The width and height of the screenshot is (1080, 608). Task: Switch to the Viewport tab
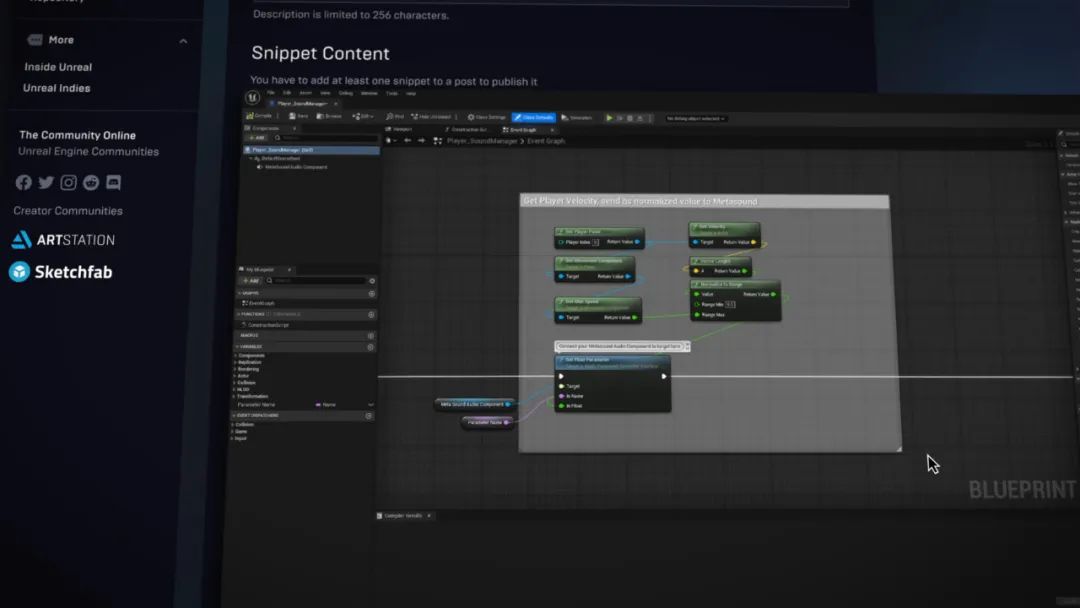coord(402,129)
